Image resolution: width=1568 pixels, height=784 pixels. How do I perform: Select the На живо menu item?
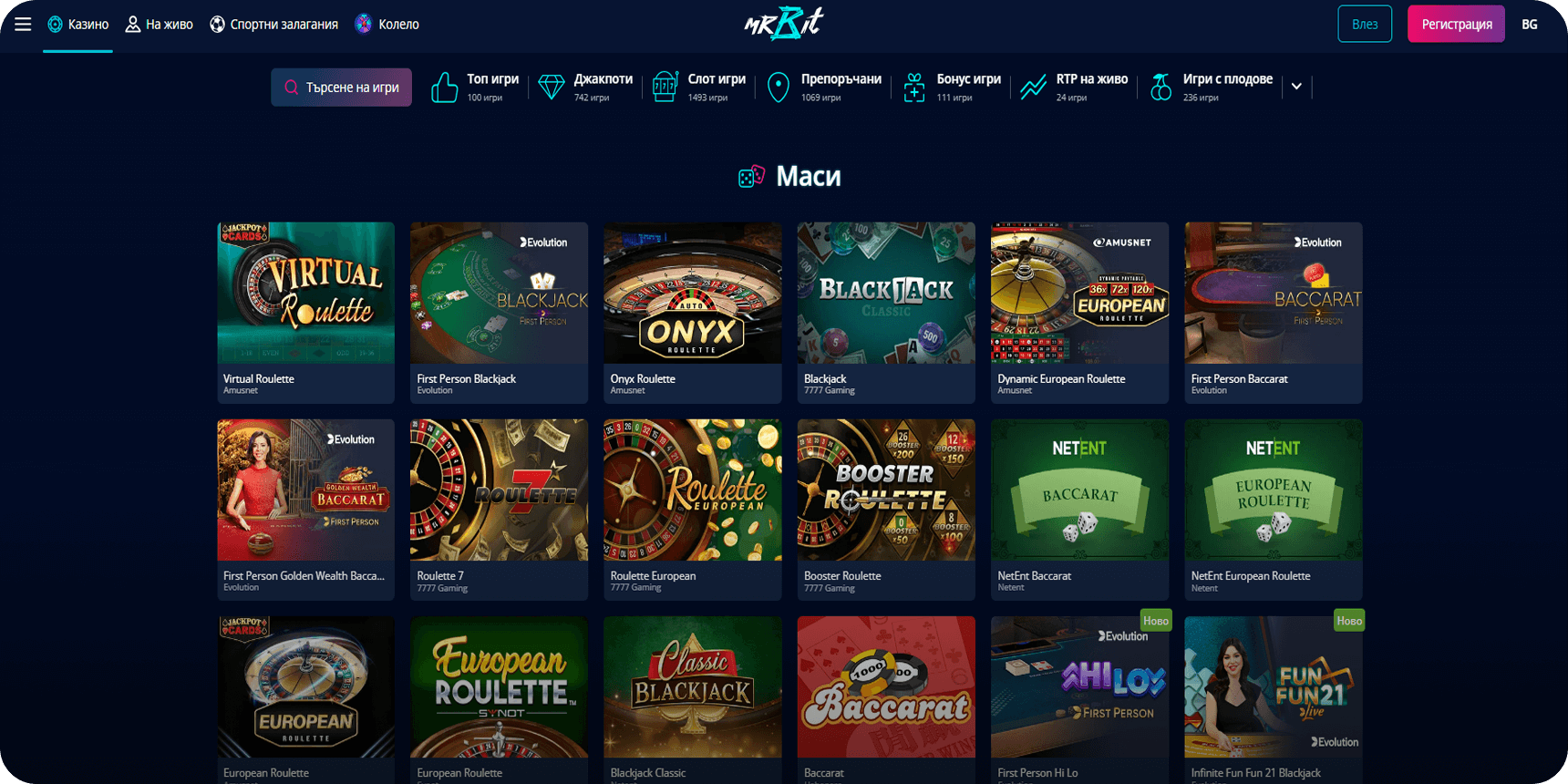point(160,25)
